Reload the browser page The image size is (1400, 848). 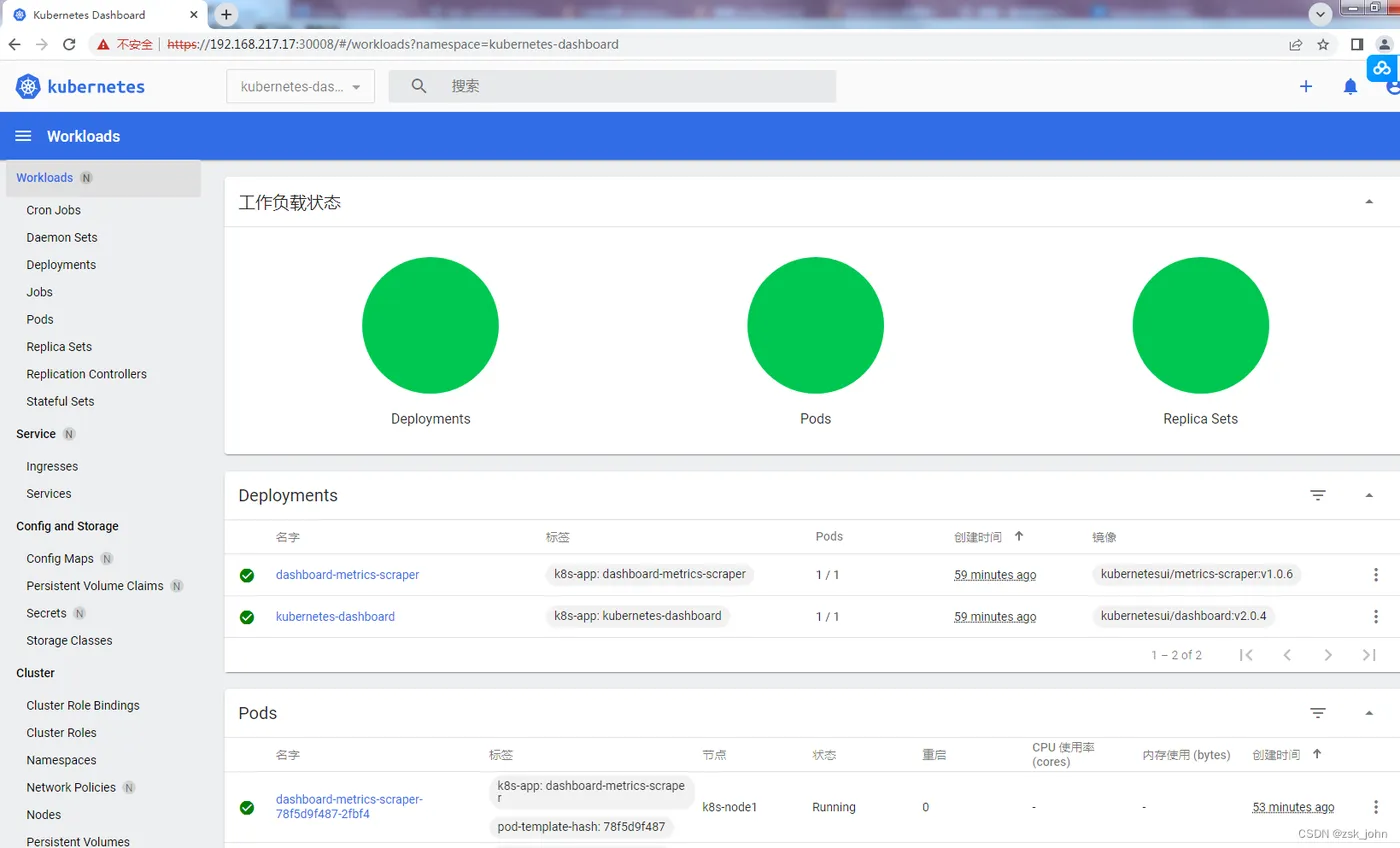tap(69, 44)
